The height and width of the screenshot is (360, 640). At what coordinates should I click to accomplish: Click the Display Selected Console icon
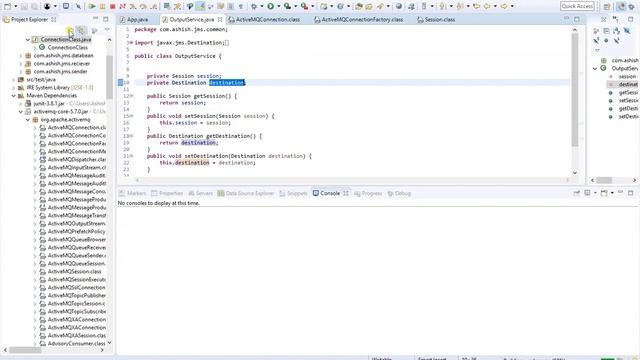click(x=587, y=193)
